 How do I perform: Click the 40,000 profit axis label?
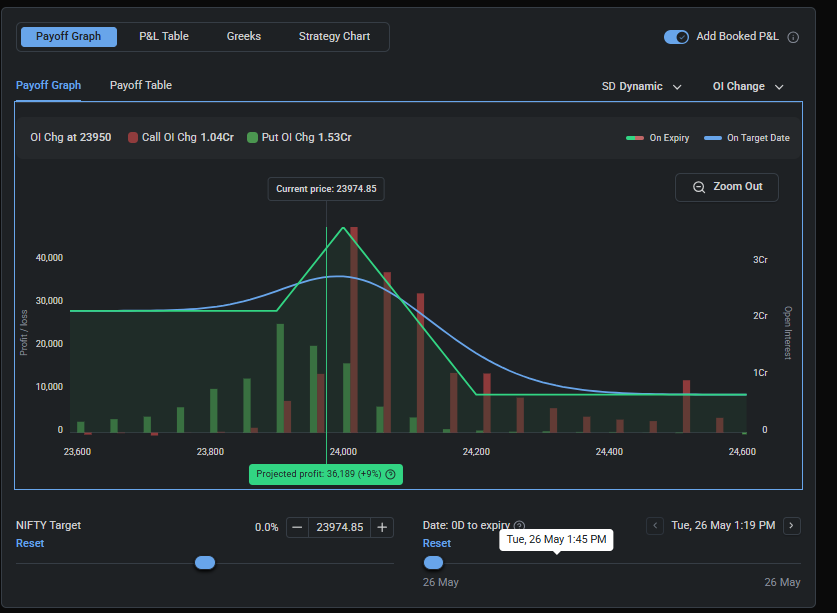pyautogui.click(x=49, y=258)
